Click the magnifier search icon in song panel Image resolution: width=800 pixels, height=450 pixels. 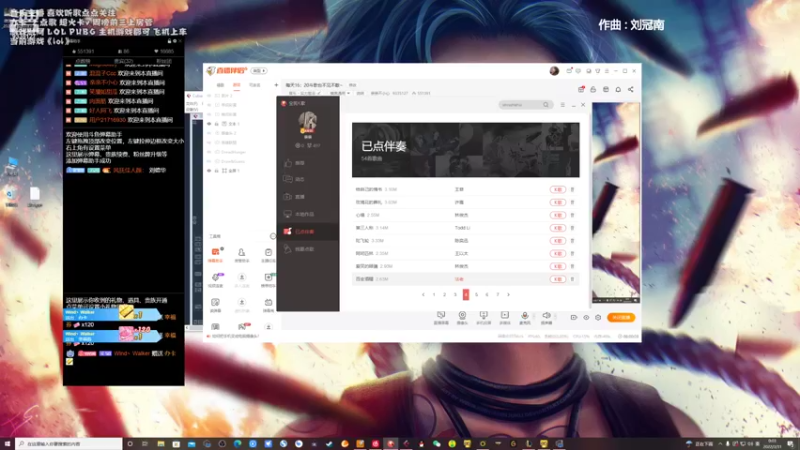click(546, 105)
